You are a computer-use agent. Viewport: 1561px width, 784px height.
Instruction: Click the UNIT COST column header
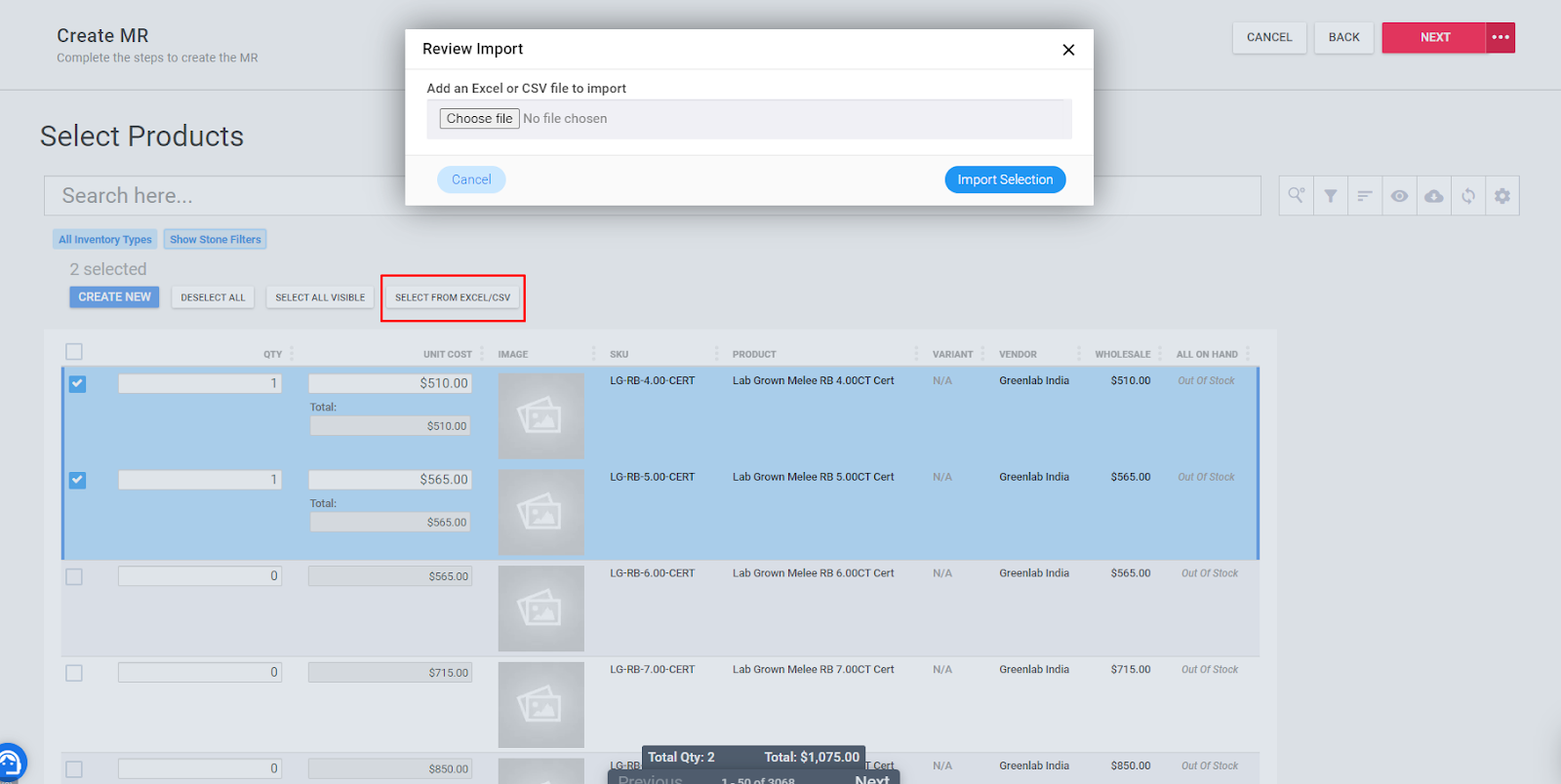447,355
